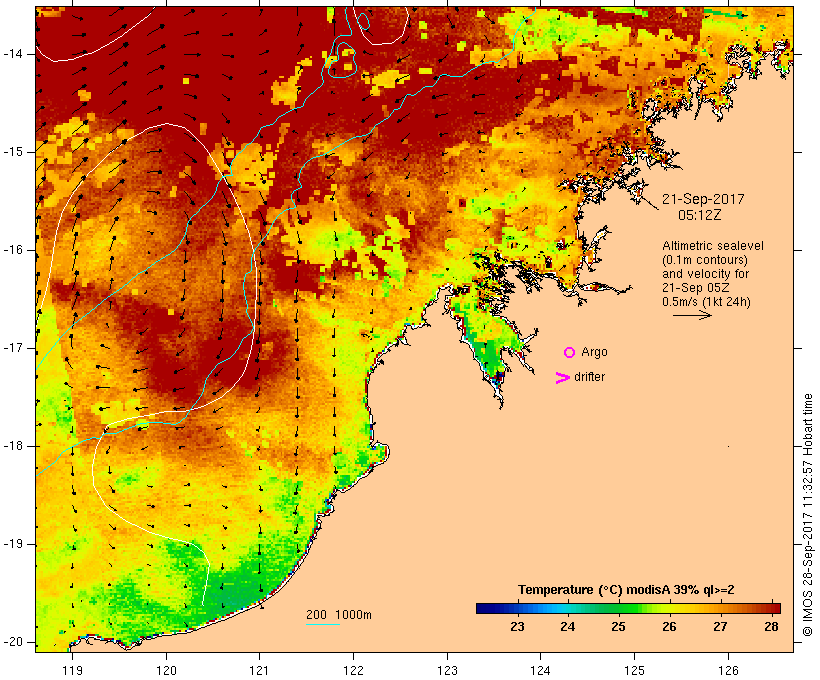Click the colorbar tick label '24'
Screen dimensions: 820x680
click(567, 627)
